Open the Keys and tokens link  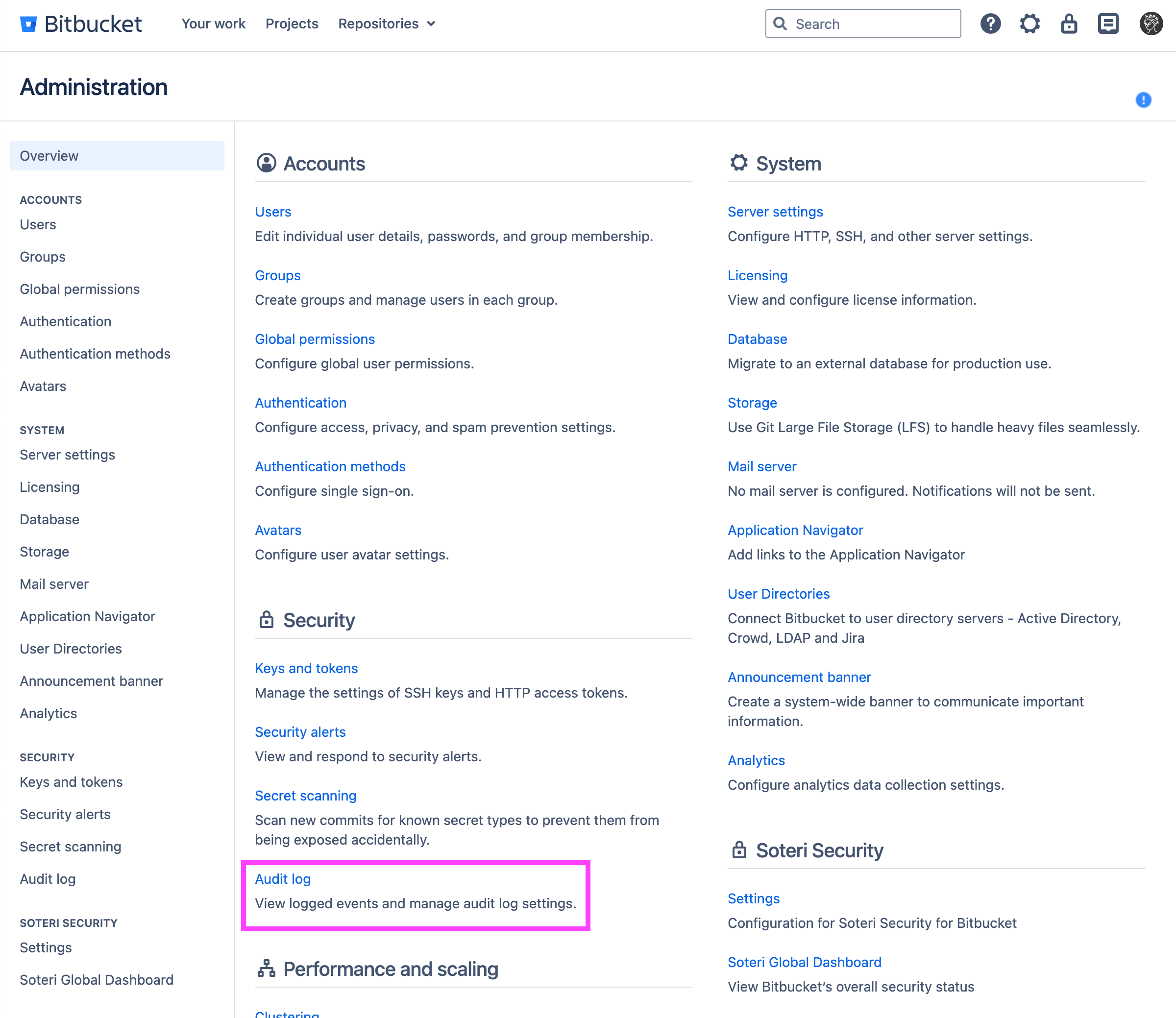(306, 668)
